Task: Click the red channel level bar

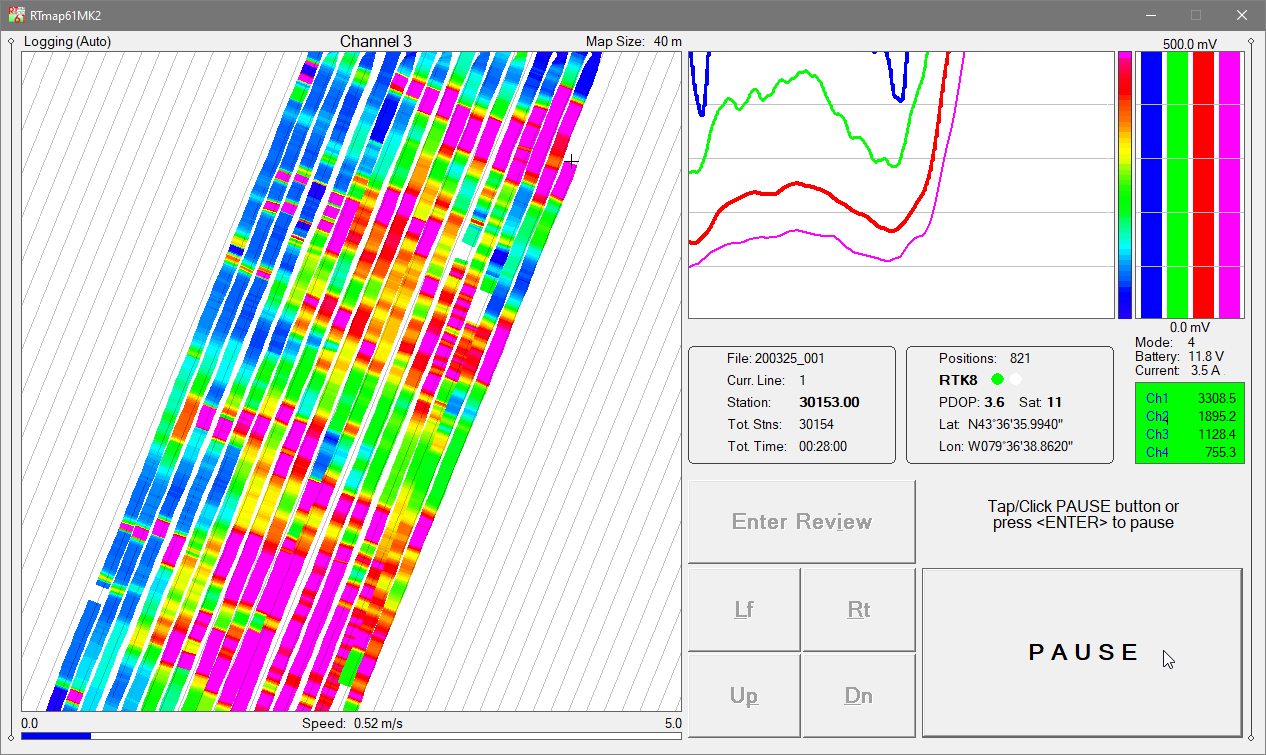Action: point(1203,185)
